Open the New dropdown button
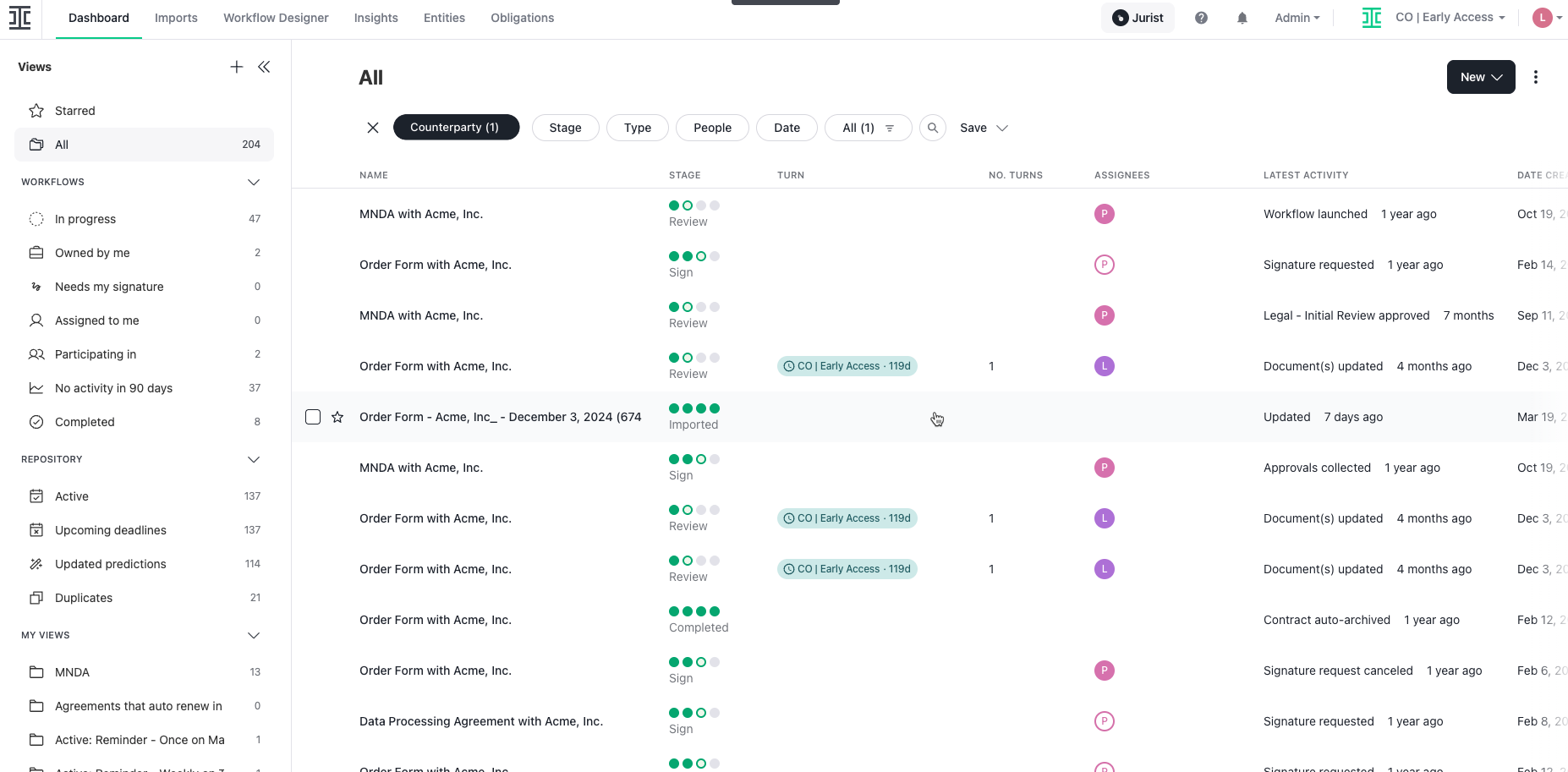Screen dimensions: 1568x772 coord(1481,77)
